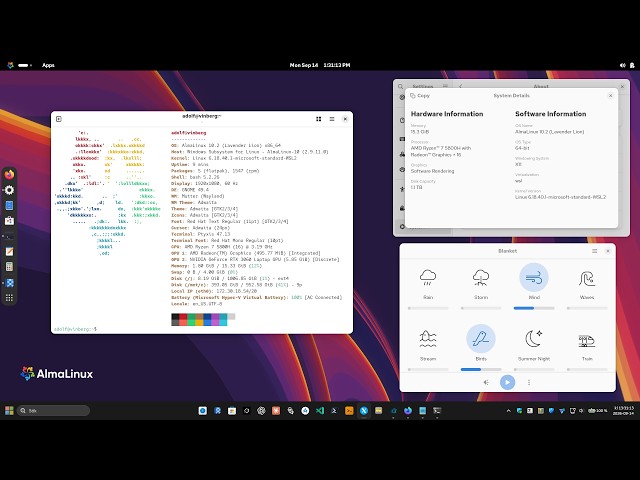640x480 pixels.
Task: Toggle the Waves sound in Blanket
Action: 587,278
